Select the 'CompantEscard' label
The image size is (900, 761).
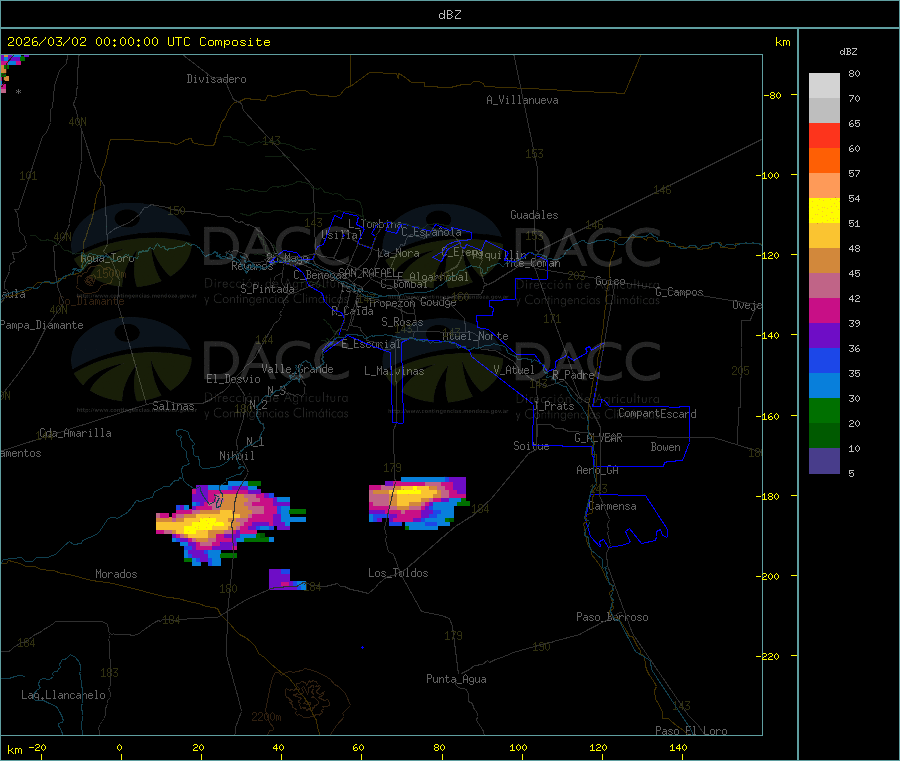tap(657, 414)
